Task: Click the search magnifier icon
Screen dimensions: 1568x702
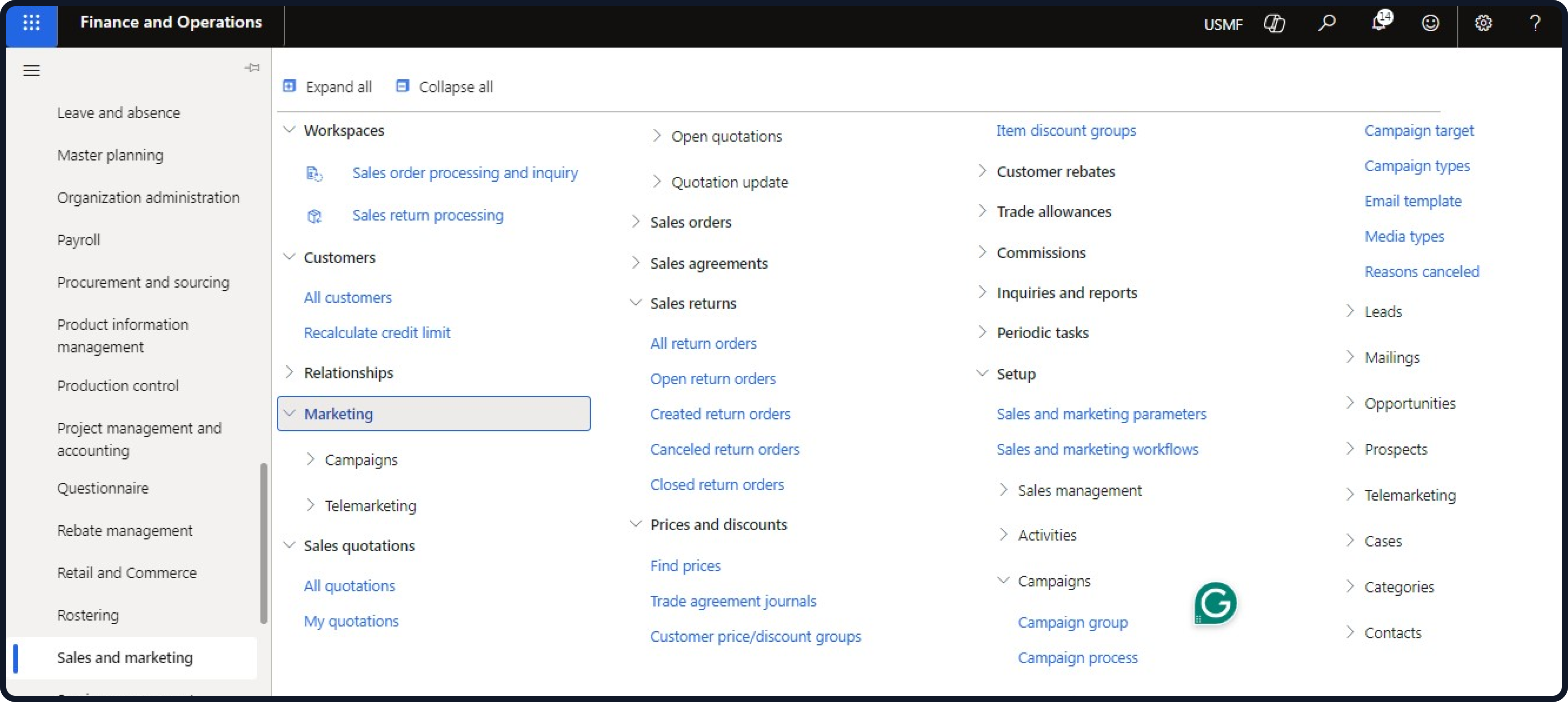Action: pos(1326,23)
